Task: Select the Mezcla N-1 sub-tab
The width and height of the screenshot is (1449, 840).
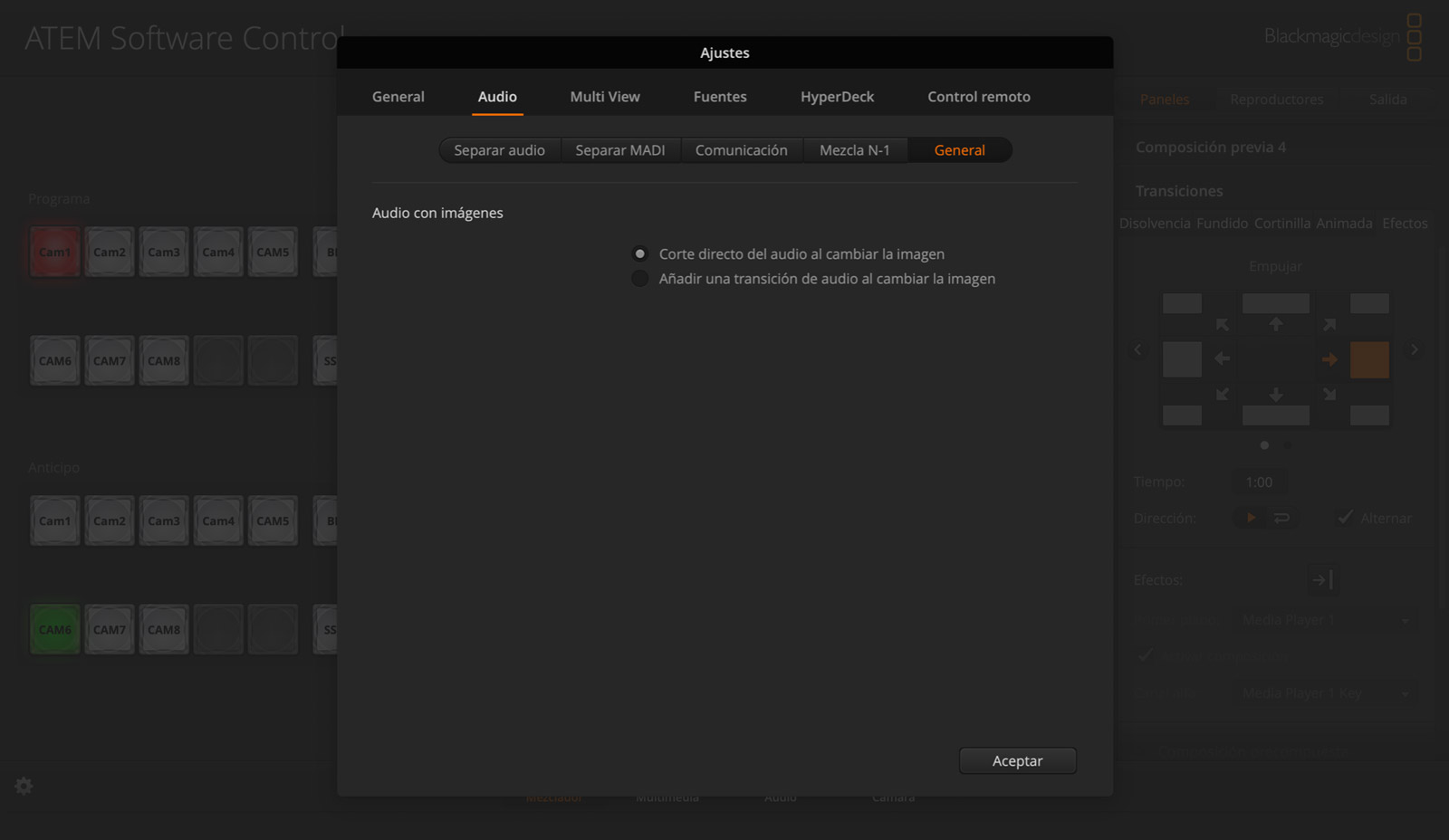Action: (855, 150)
